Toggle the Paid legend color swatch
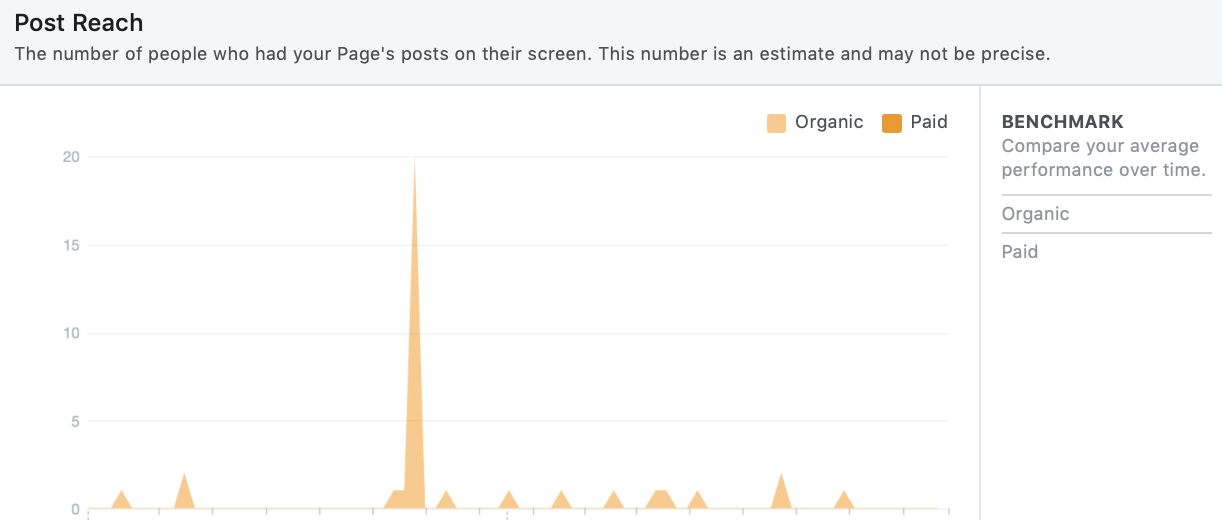This screenshot has width=1222, height=520. [892, 123]
